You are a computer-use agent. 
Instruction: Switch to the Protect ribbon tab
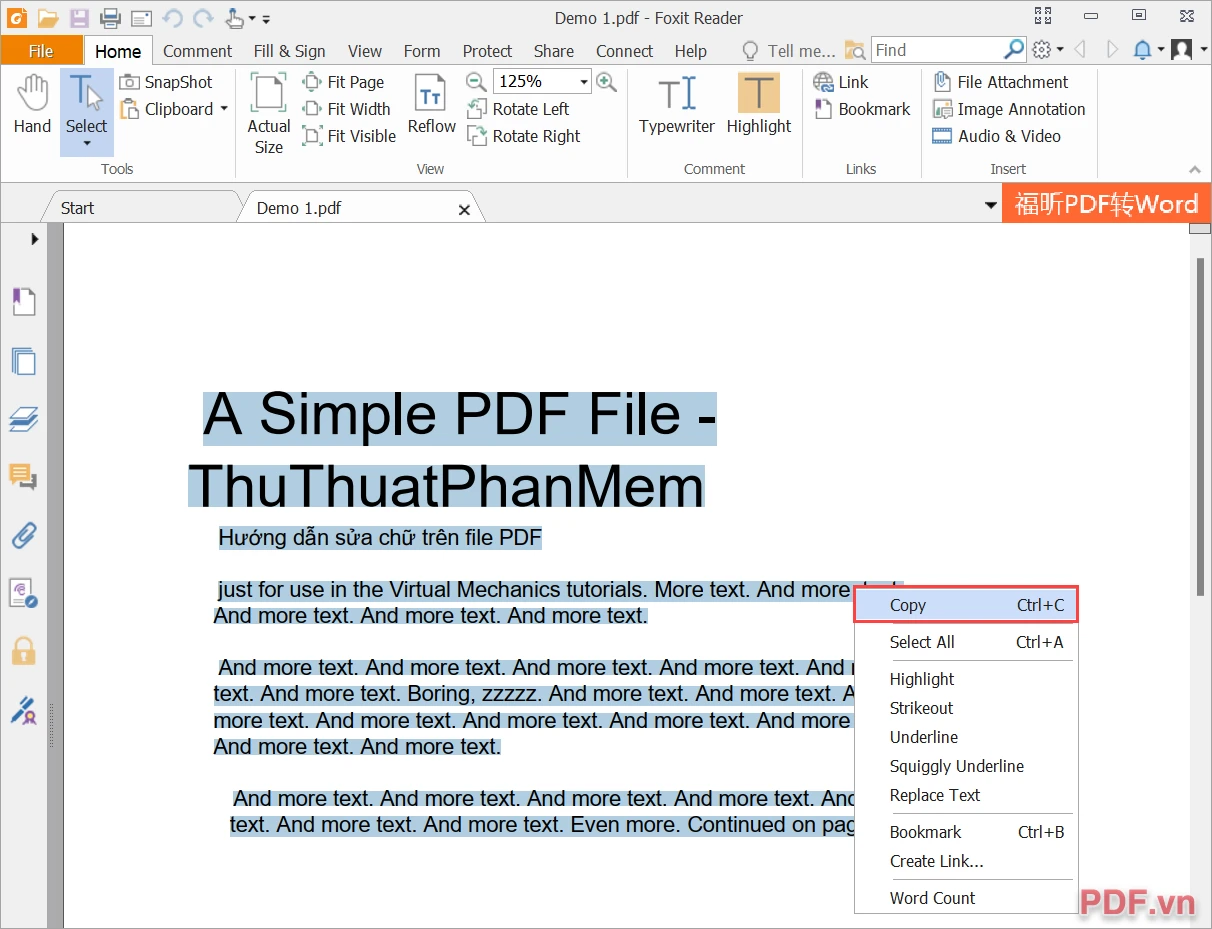click(x=487, y=51)
